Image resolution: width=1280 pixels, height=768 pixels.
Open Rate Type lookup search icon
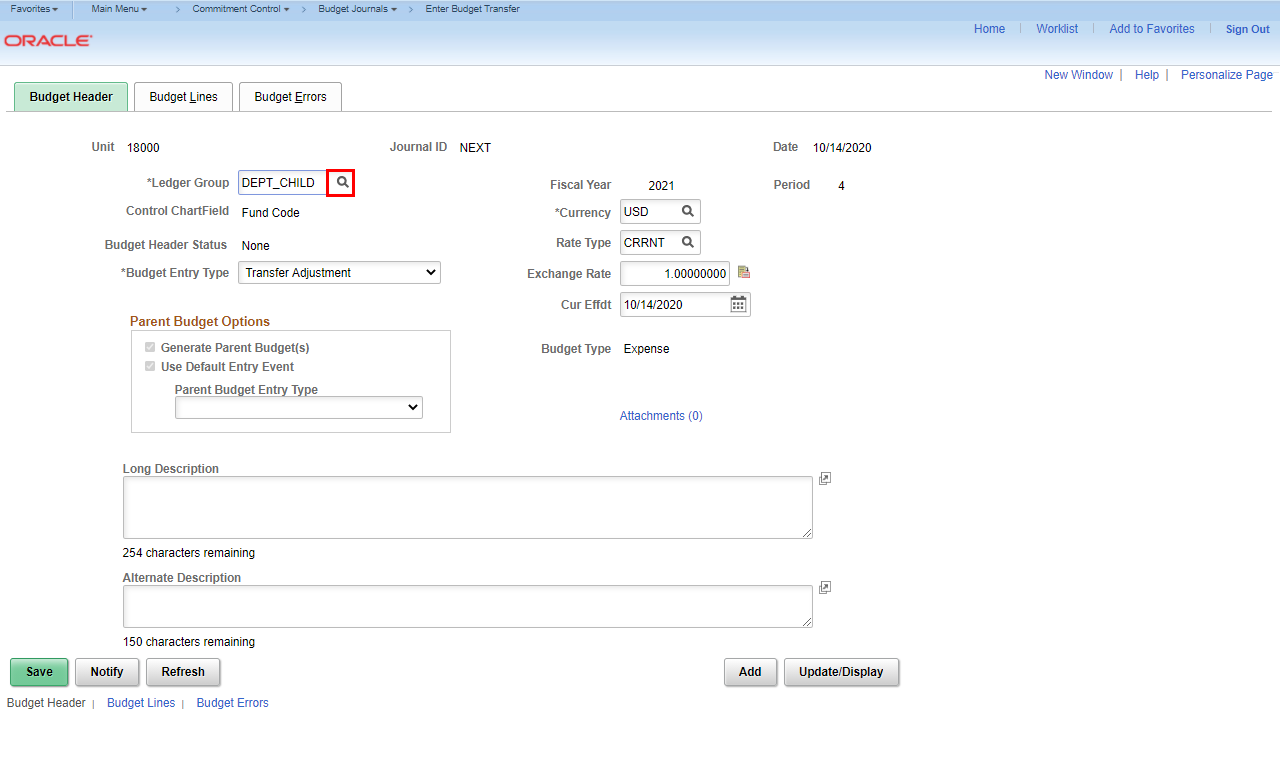[687, 243]
